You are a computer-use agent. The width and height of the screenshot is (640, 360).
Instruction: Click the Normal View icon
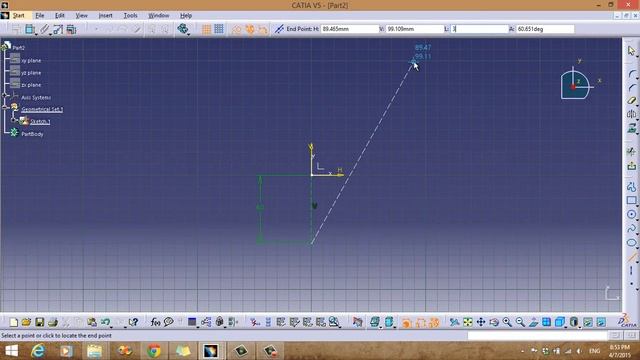pyautogui.click(x=533, y=322)
